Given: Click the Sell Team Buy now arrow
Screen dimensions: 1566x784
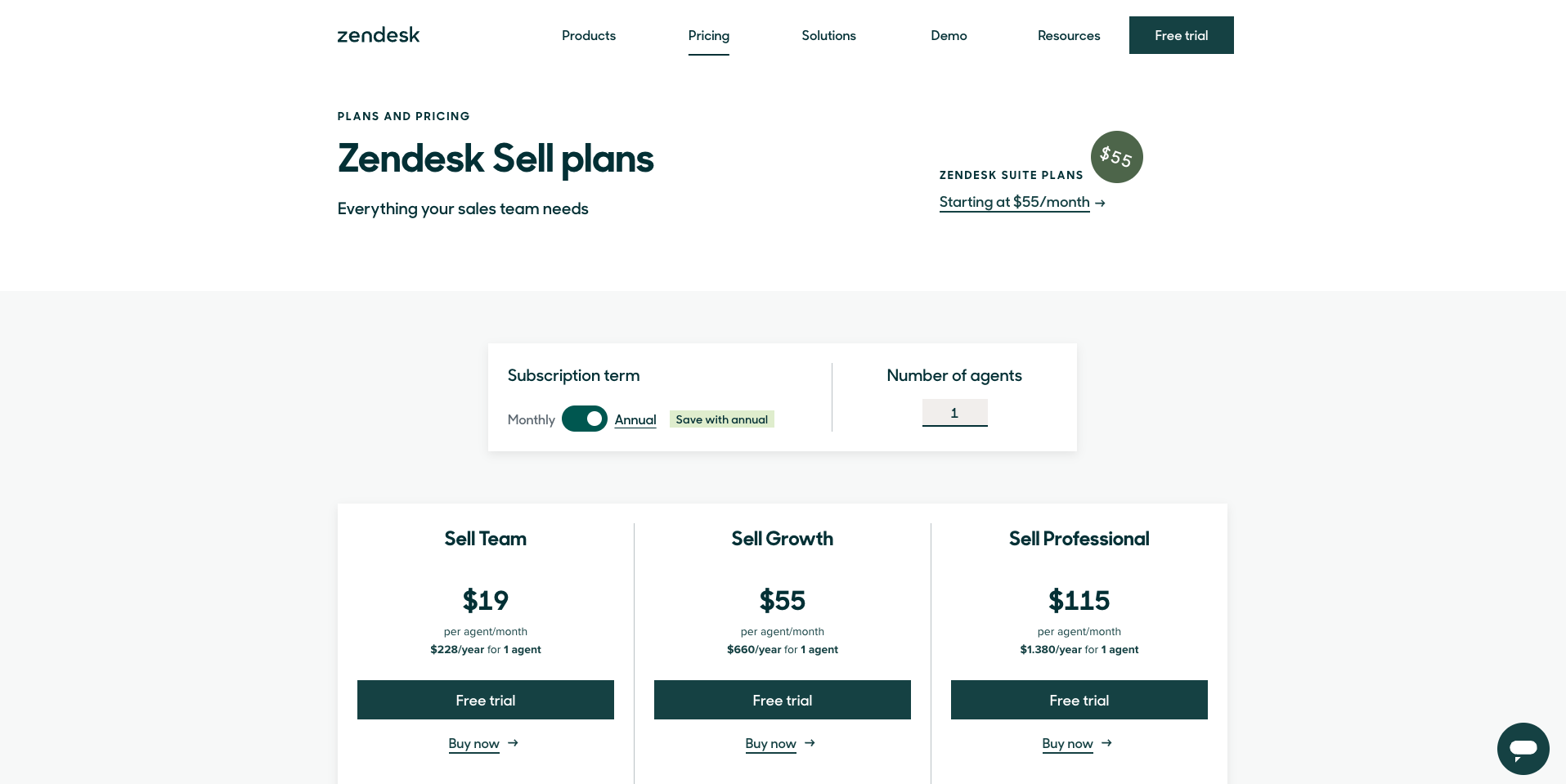Looking at the screenshot, I should 513,743.
